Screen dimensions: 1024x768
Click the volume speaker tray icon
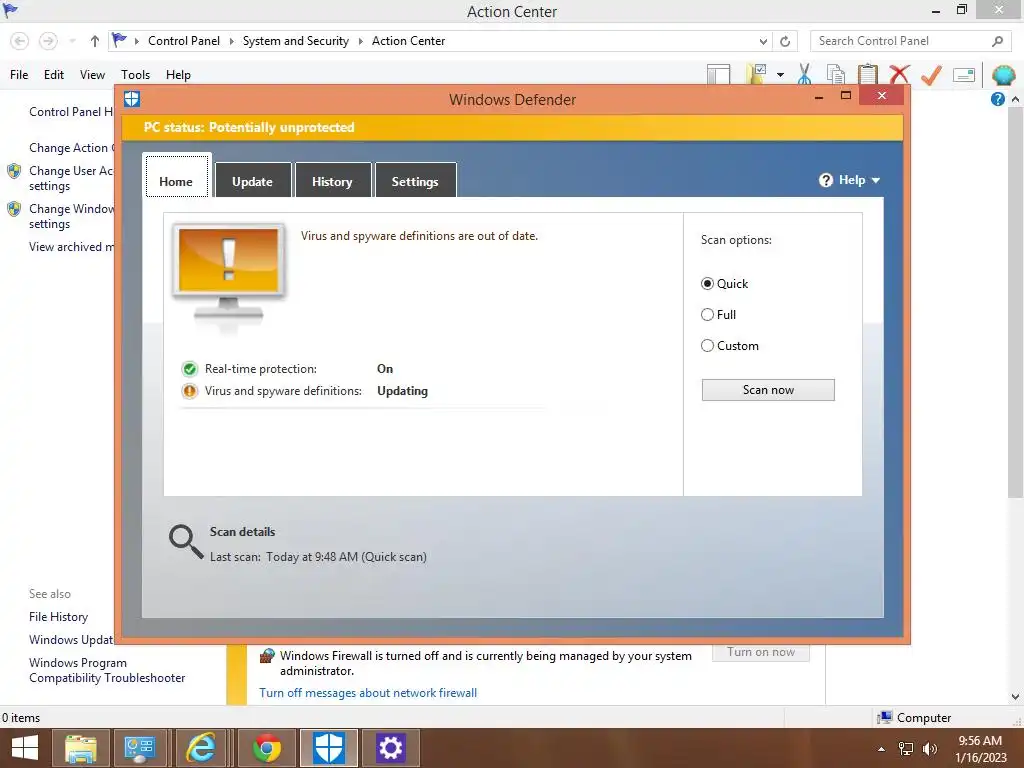pyautogui.click(x=930, y=749)
